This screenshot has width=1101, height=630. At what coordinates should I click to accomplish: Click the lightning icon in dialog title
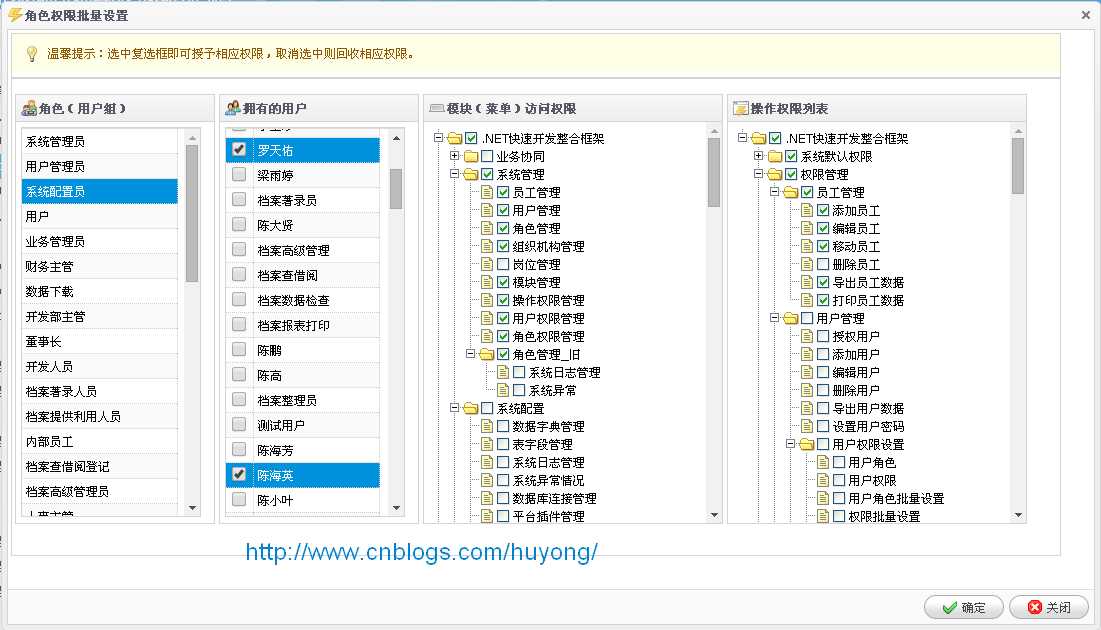click(x=15, y=15)
